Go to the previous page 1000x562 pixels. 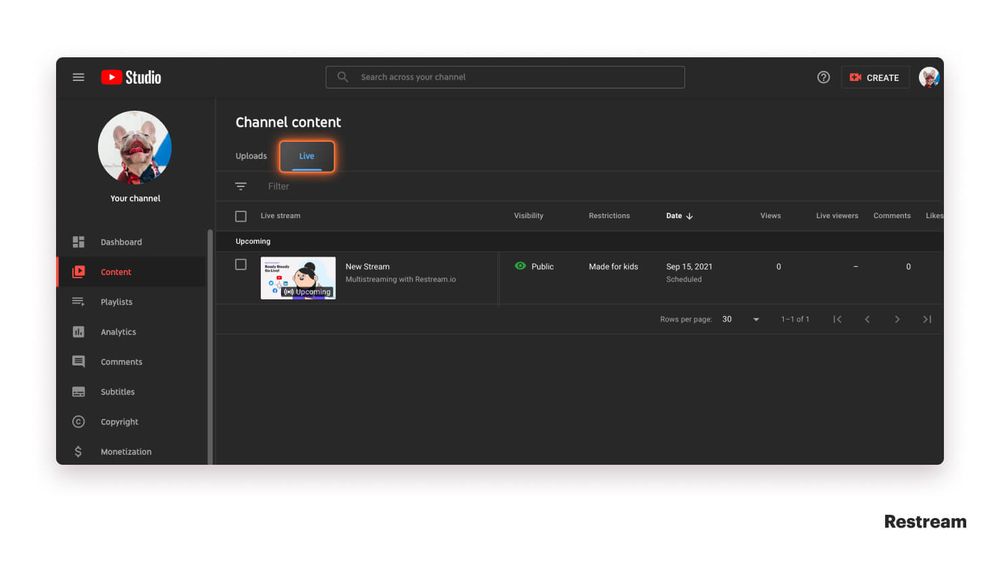point(867,319)
